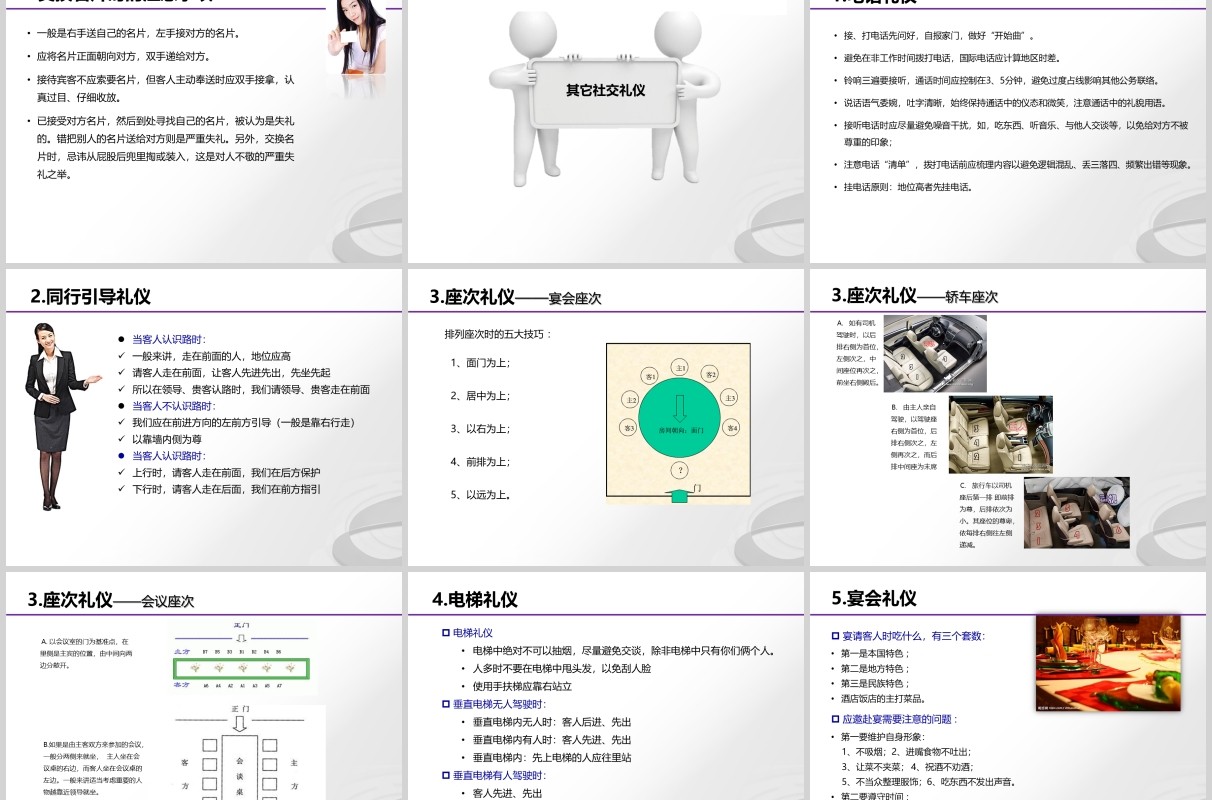This screenshot has height=800, width=1212.
Task: Click the blue '客方' label beside green table
Action: (181, 685)
